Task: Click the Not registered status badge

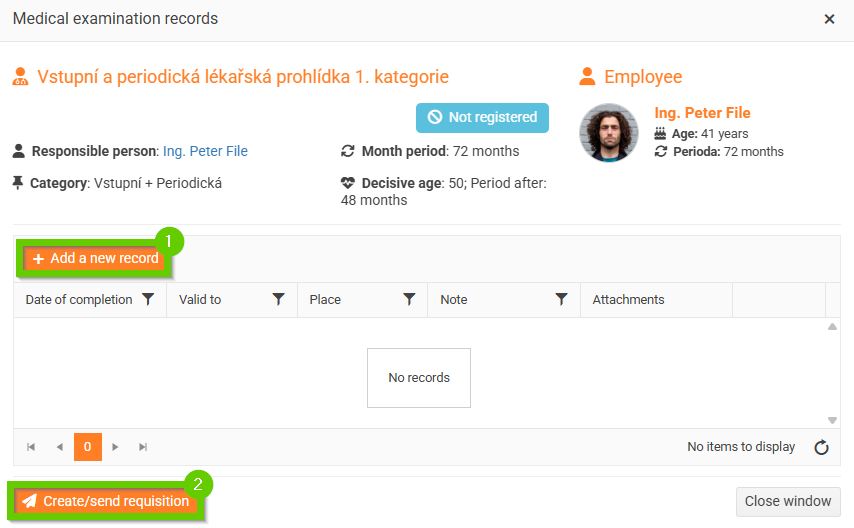Action: pos(482,117)
